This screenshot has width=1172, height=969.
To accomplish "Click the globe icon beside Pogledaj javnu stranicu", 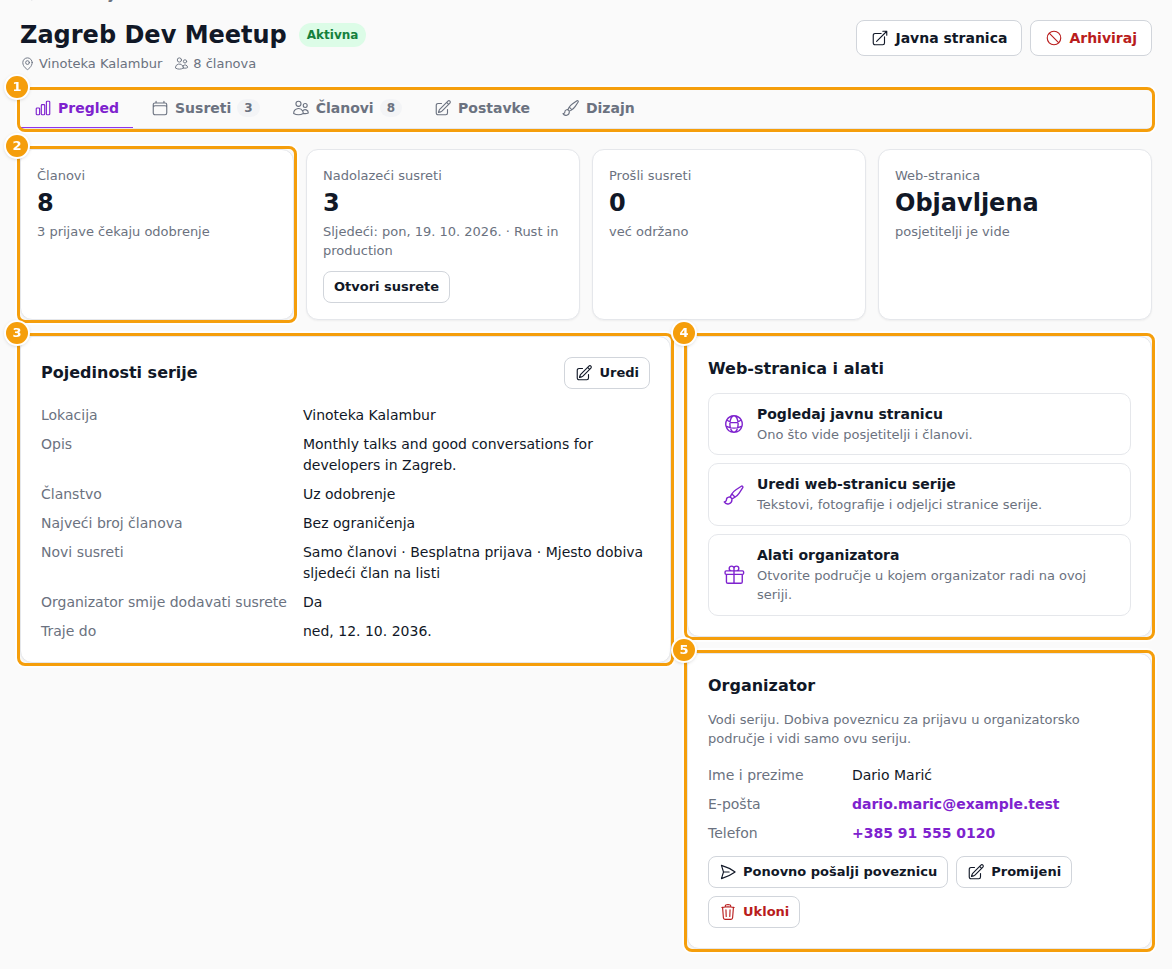I will tap(734, 424).
